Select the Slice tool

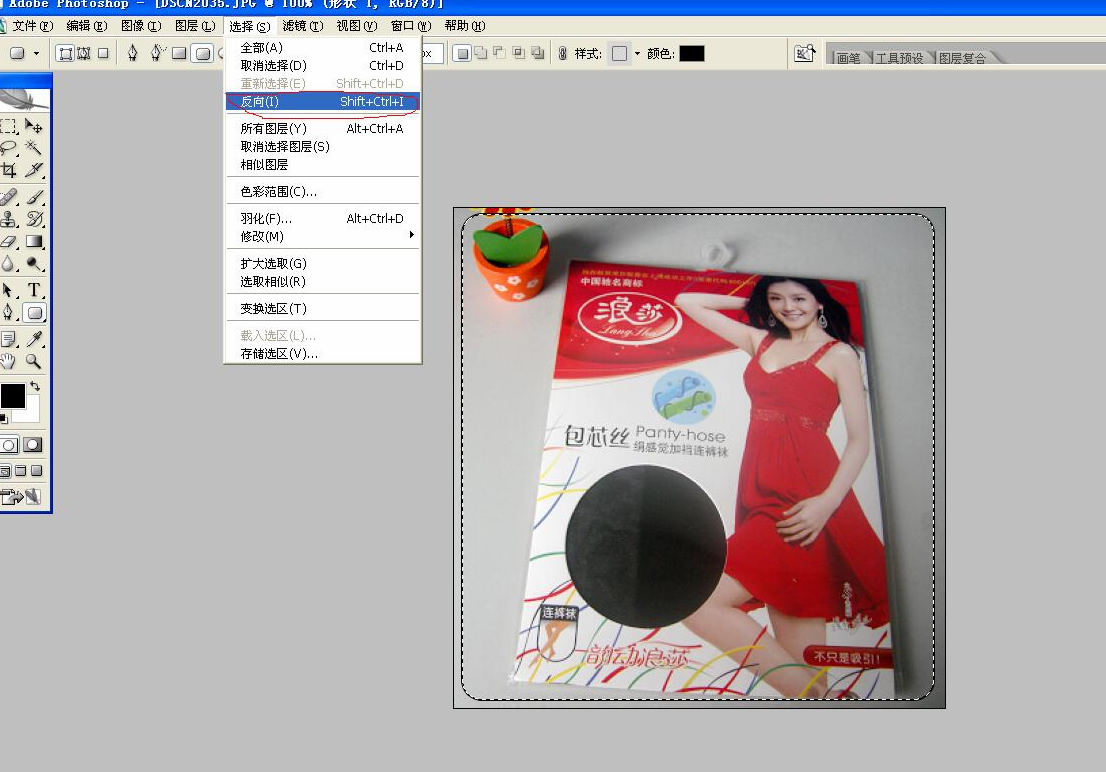pyautogui.click(x=33, y=170)
